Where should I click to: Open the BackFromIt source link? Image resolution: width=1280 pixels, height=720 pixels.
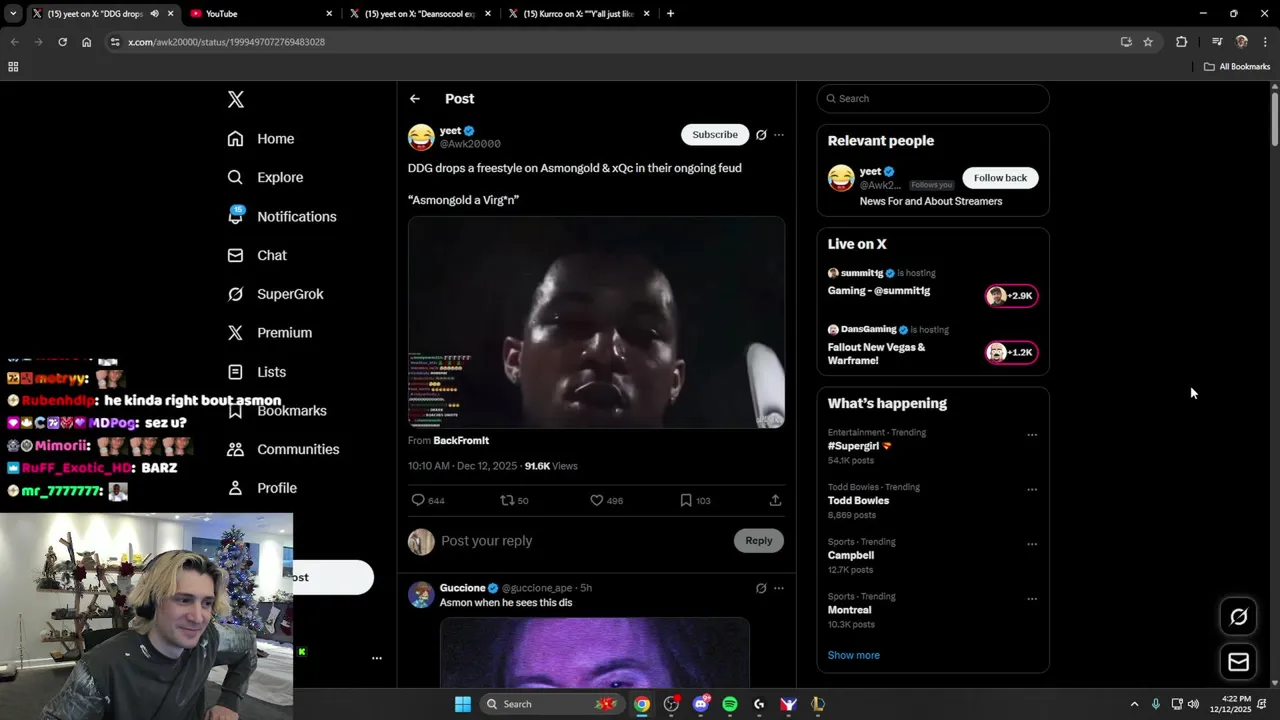point(461,440)
